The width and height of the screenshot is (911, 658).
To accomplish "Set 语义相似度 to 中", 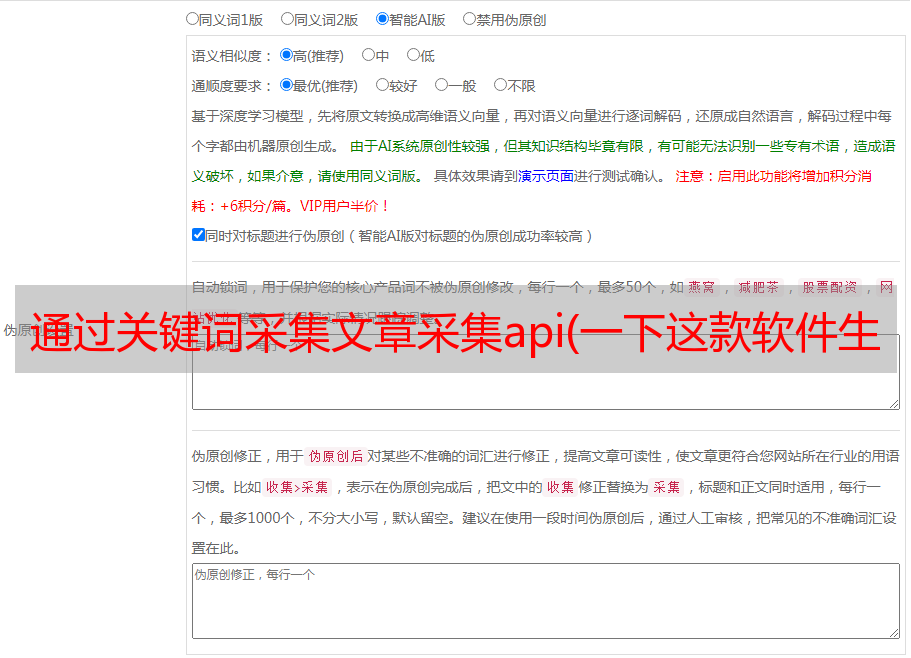I will pyautogui.click(x=368, y=55).
